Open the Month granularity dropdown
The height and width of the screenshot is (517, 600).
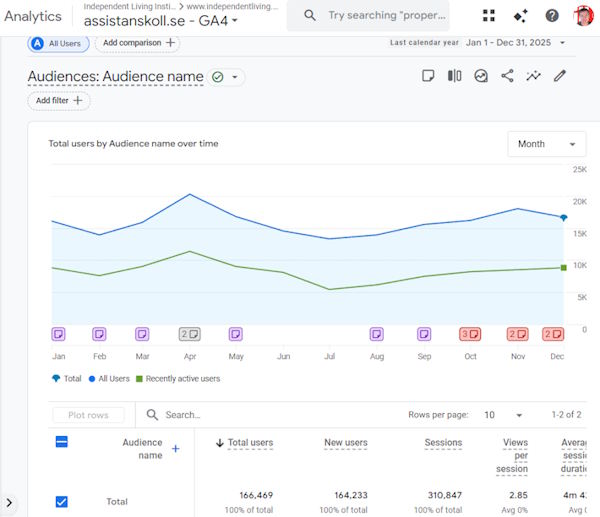pyautogui.click(x=547, y=144)
